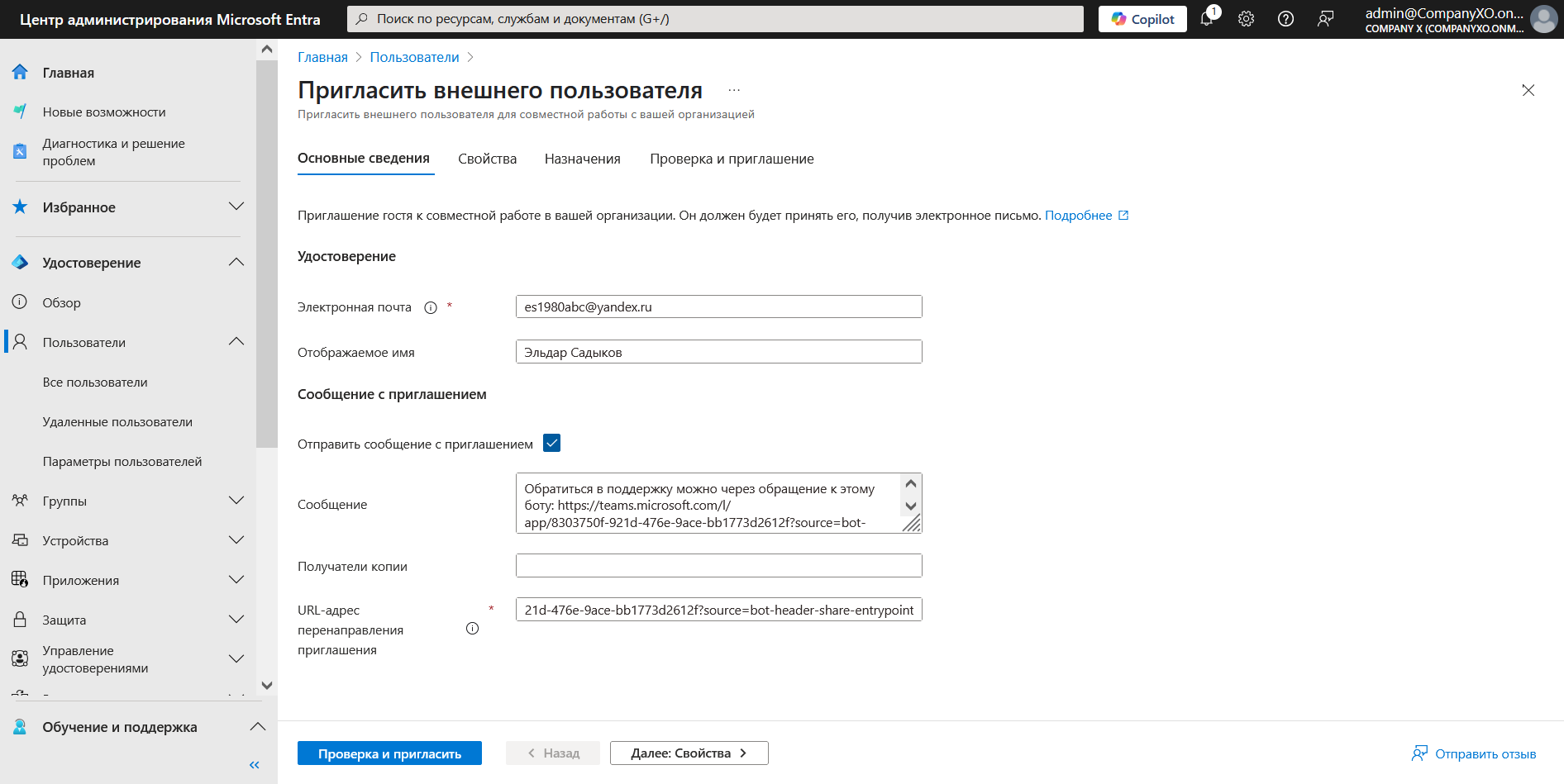Click the message box scroll down arrow

(911, 506)
